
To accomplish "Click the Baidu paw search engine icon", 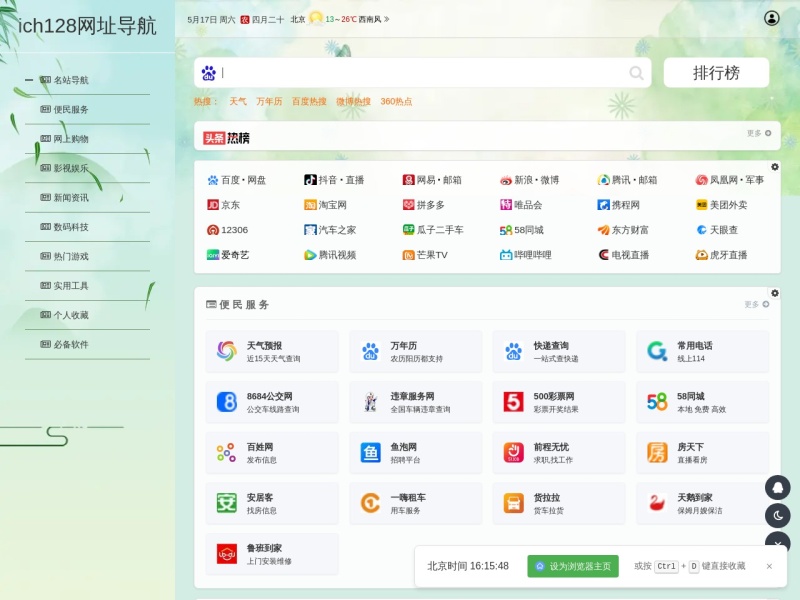I will (209, 73).
